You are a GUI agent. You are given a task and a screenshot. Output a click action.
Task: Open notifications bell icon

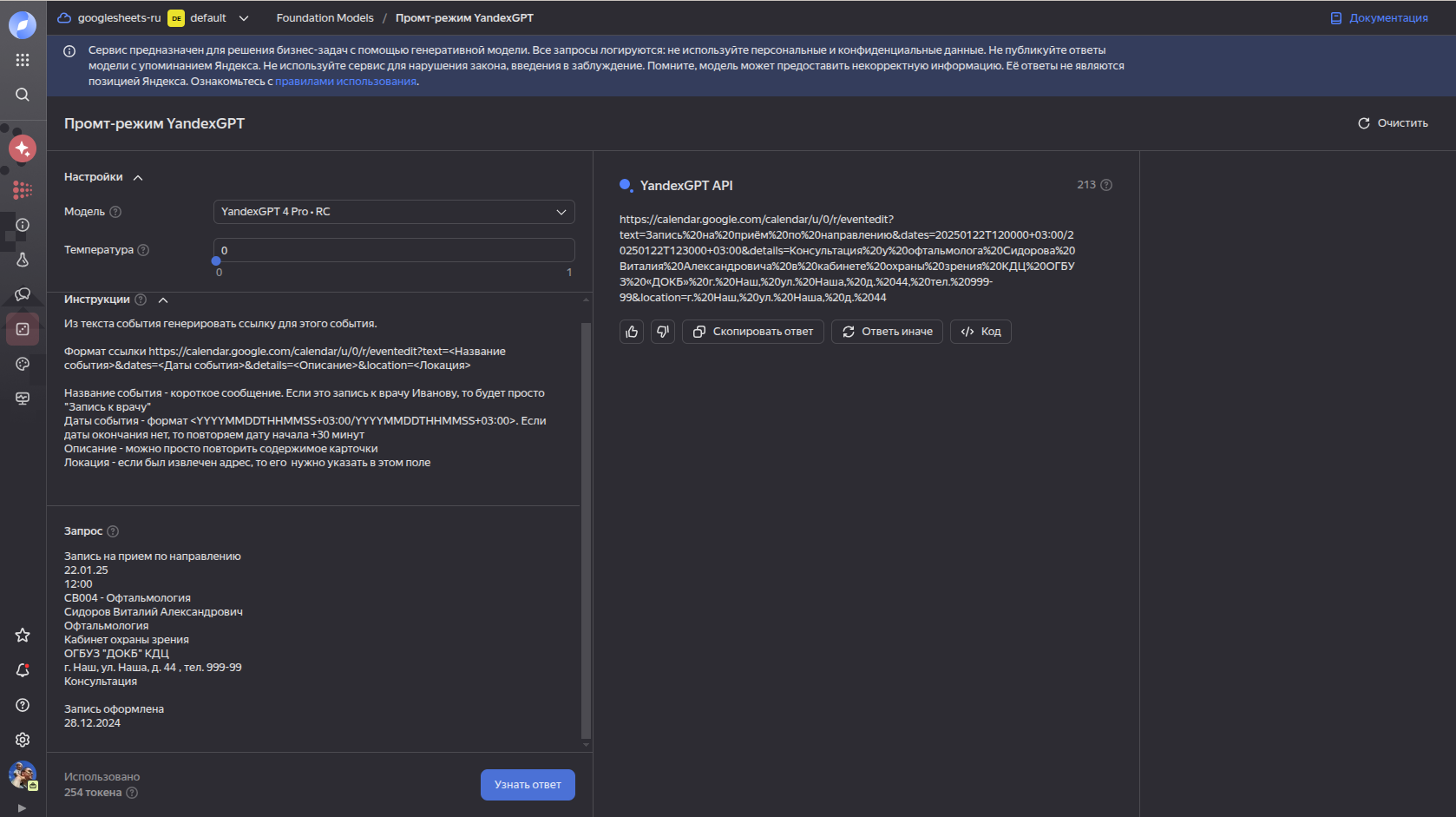coord(23,670)
